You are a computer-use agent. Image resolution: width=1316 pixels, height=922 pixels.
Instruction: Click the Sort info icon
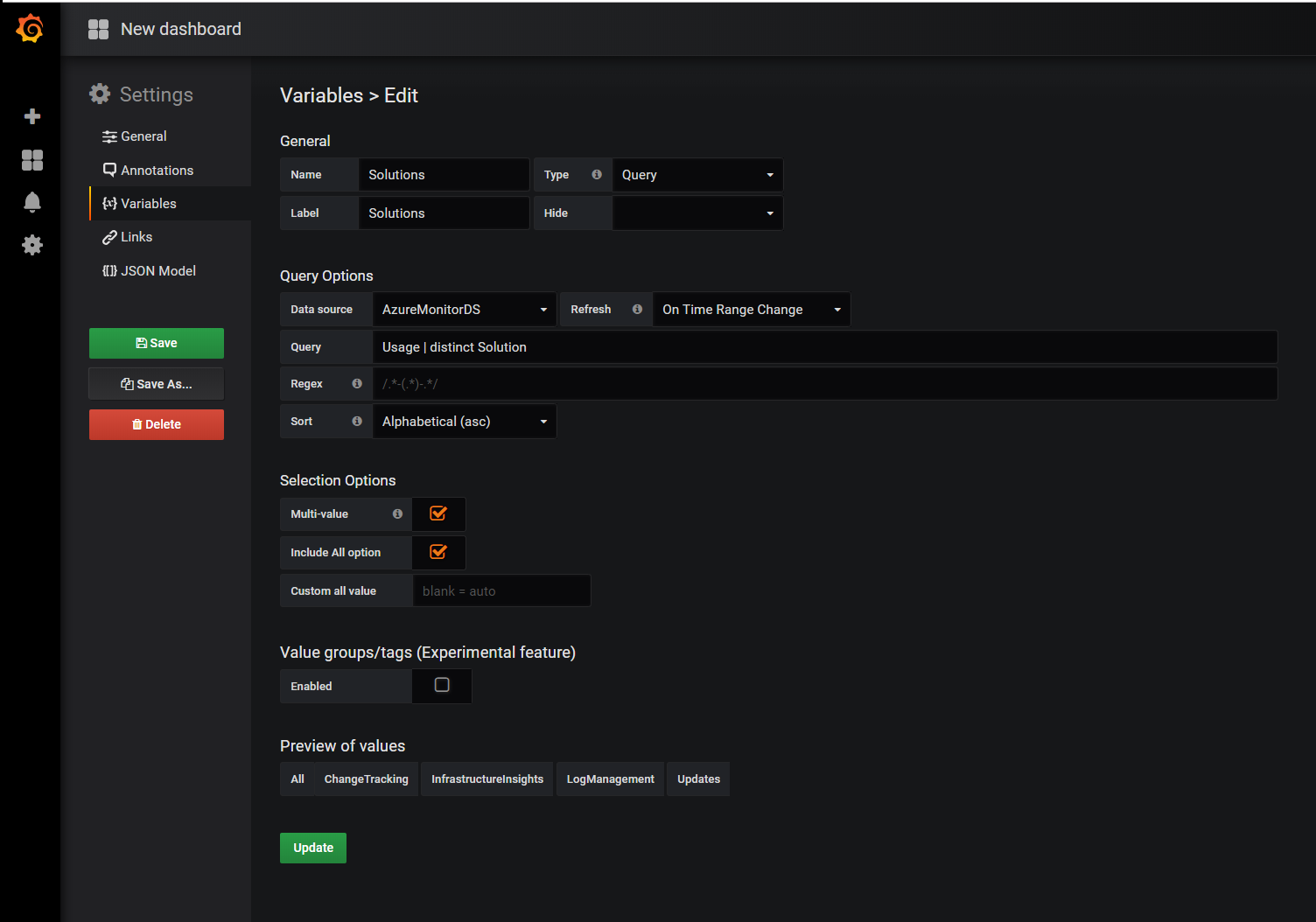coord(357,421)
